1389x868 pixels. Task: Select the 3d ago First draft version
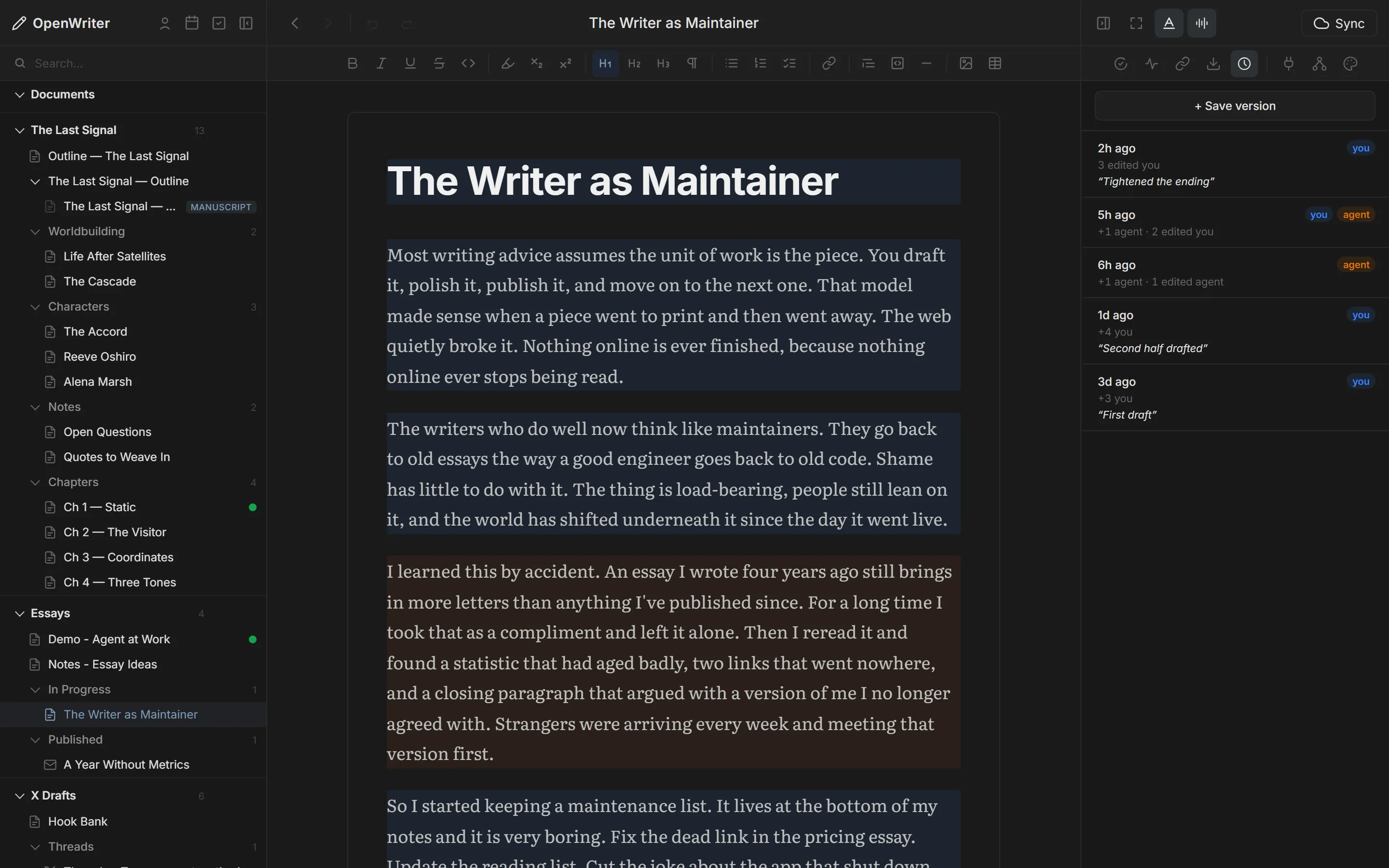(x=1235, y=398)
